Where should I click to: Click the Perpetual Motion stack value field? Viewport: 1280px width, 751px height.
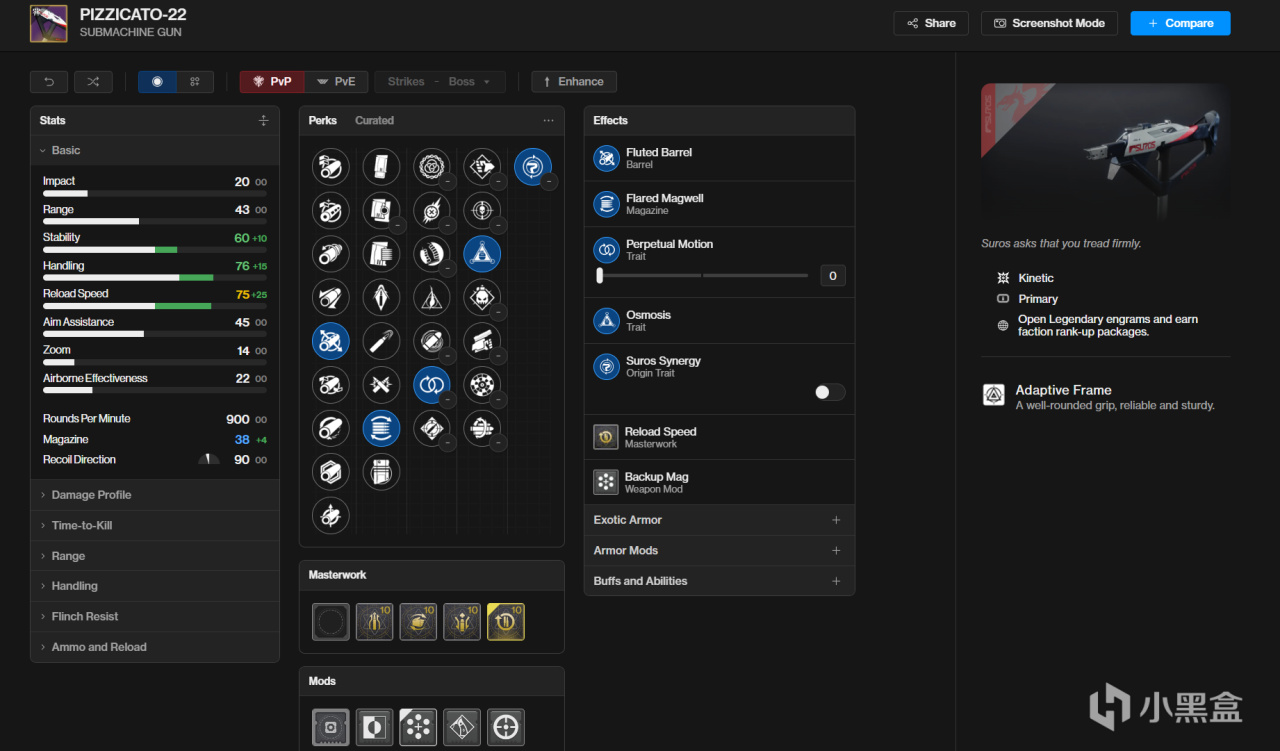click(x=833, y=276)
